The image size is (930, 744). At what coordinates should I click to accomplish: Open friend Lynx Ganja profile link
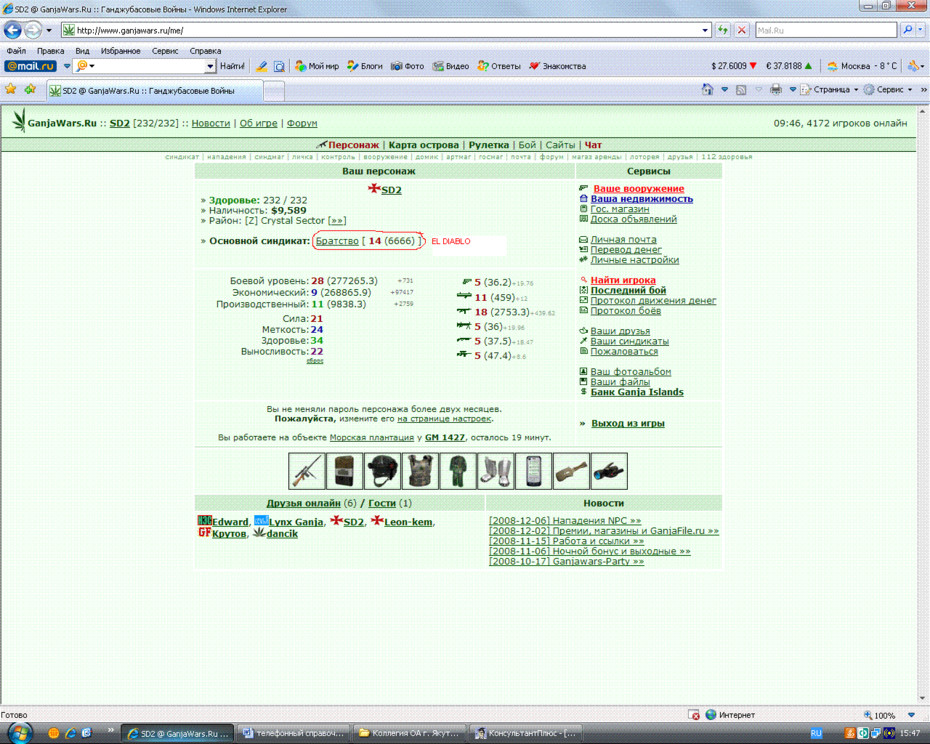[x=295, y=522]
